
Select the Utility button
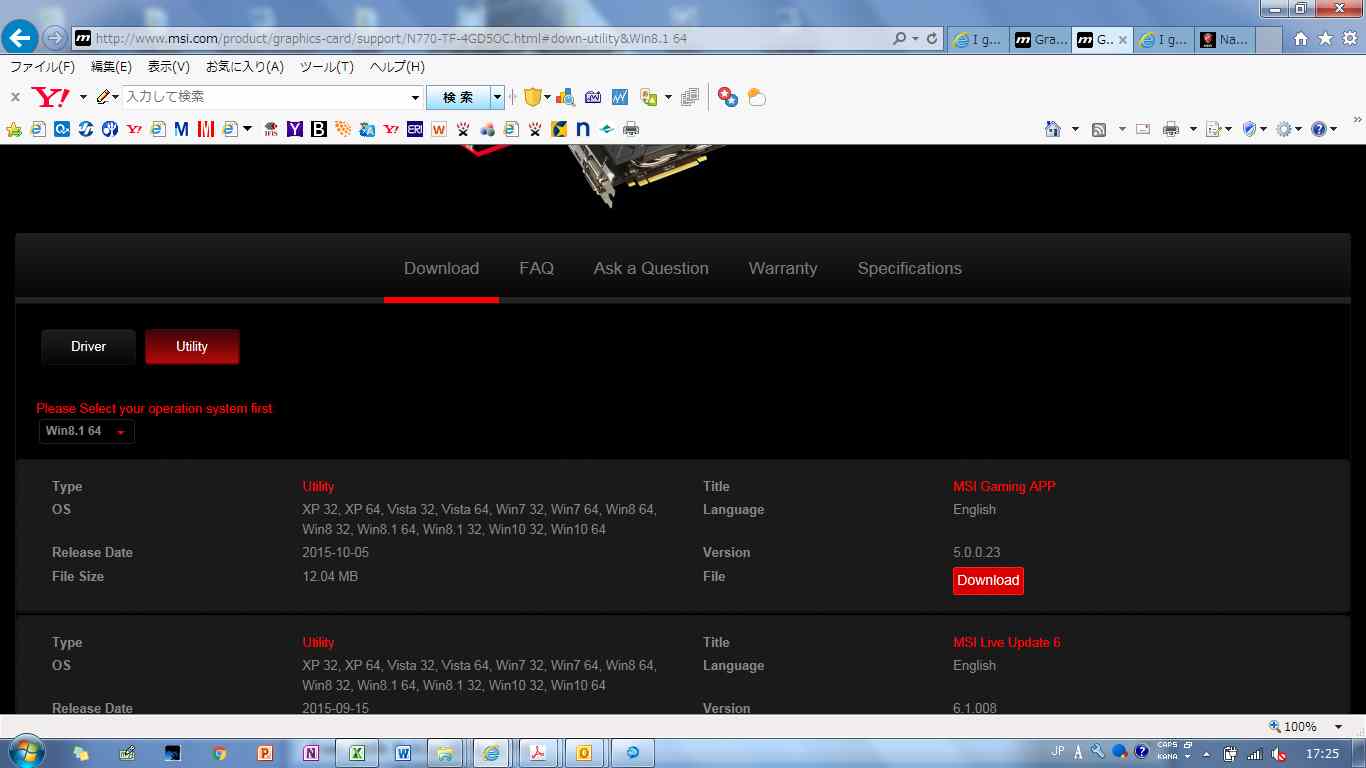pyautogui.click(x=192, y=346)
